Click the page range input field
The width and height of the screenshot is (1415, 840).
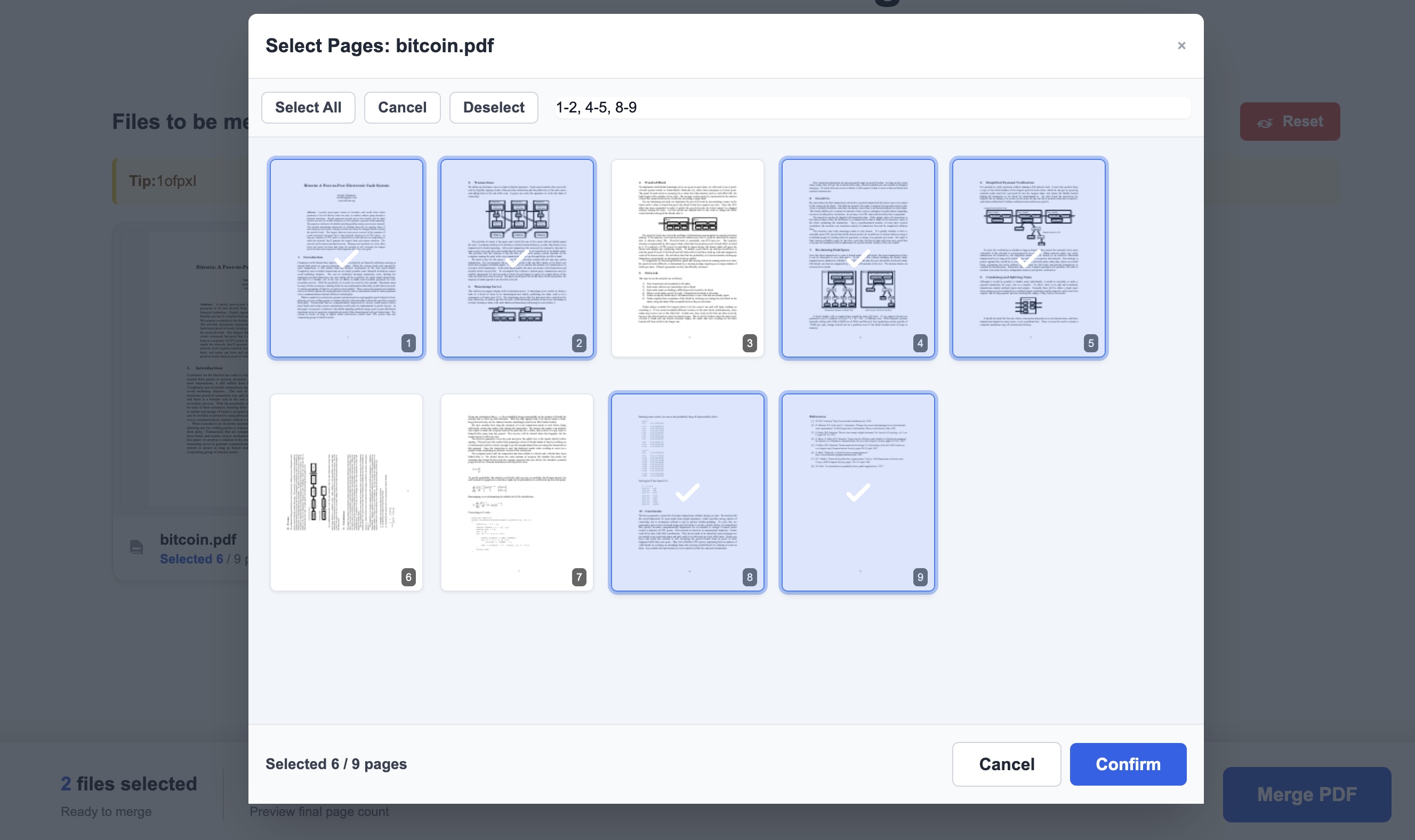pos(872,108)
